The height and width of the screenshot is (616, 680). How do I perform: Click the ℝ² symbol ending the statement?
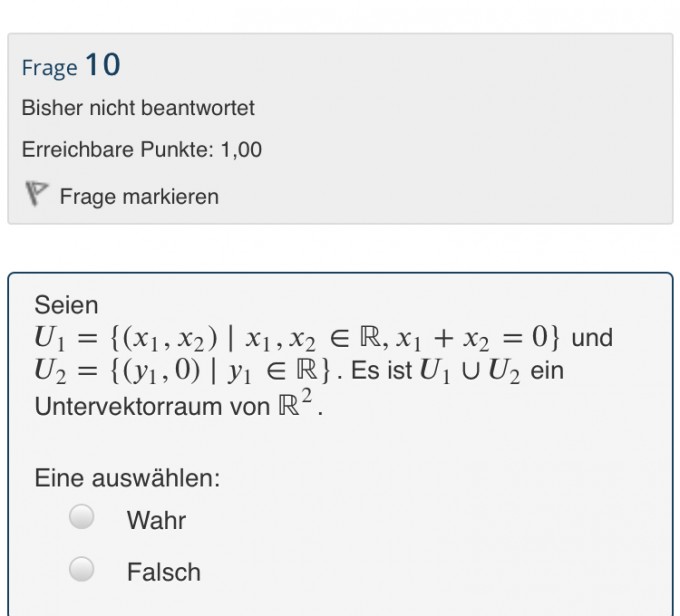tap(295, 403)
